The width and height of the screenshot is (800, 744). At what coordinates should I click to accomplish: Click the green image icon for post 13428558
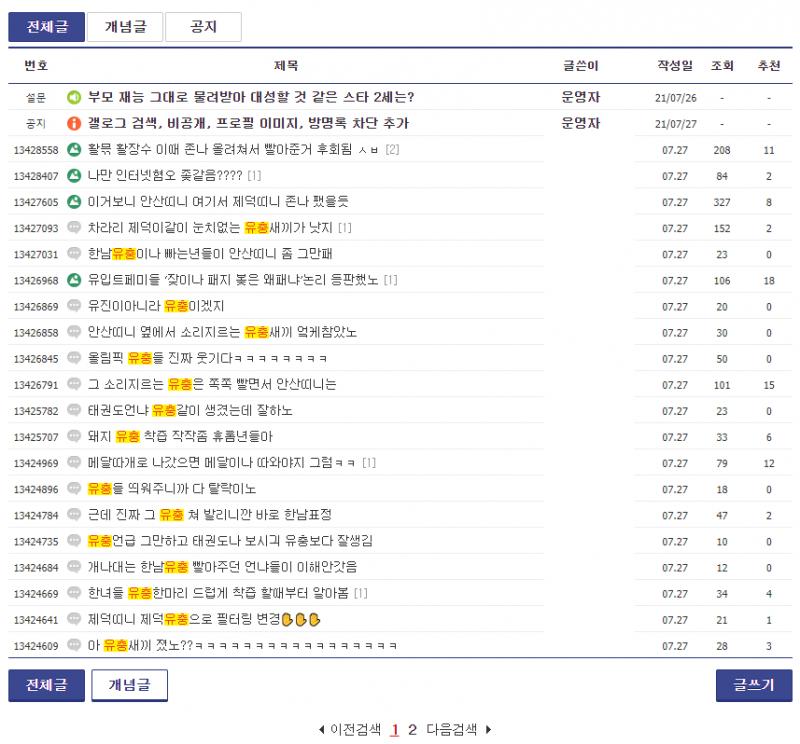[x=74, y=150]
